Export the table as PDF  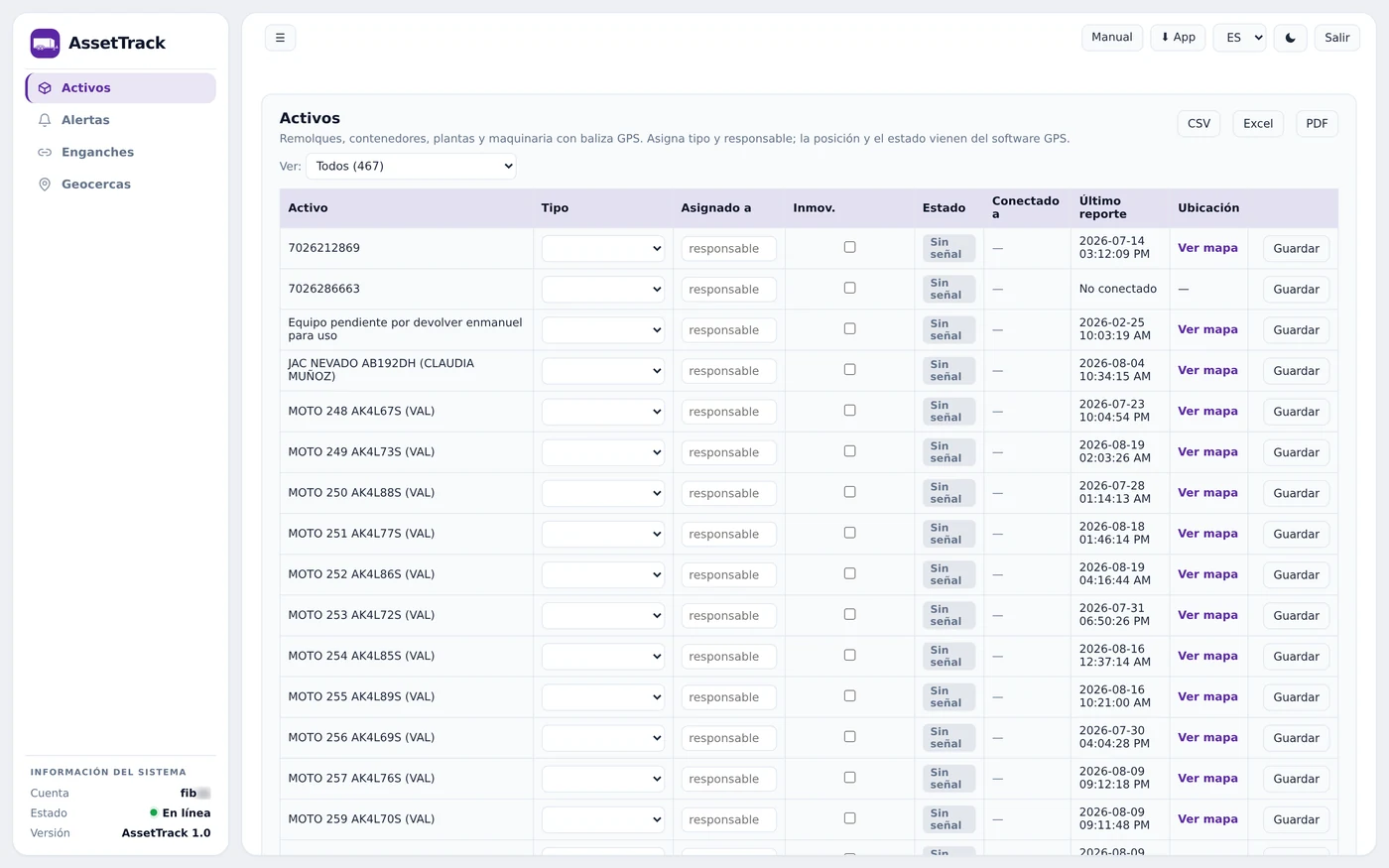(x=1317, y=124)
